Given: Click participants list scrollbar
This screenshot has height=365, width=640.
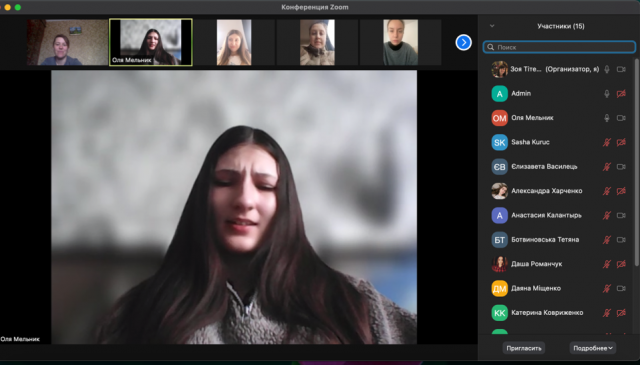Looking at the screenshot, I should pos(637,163).
